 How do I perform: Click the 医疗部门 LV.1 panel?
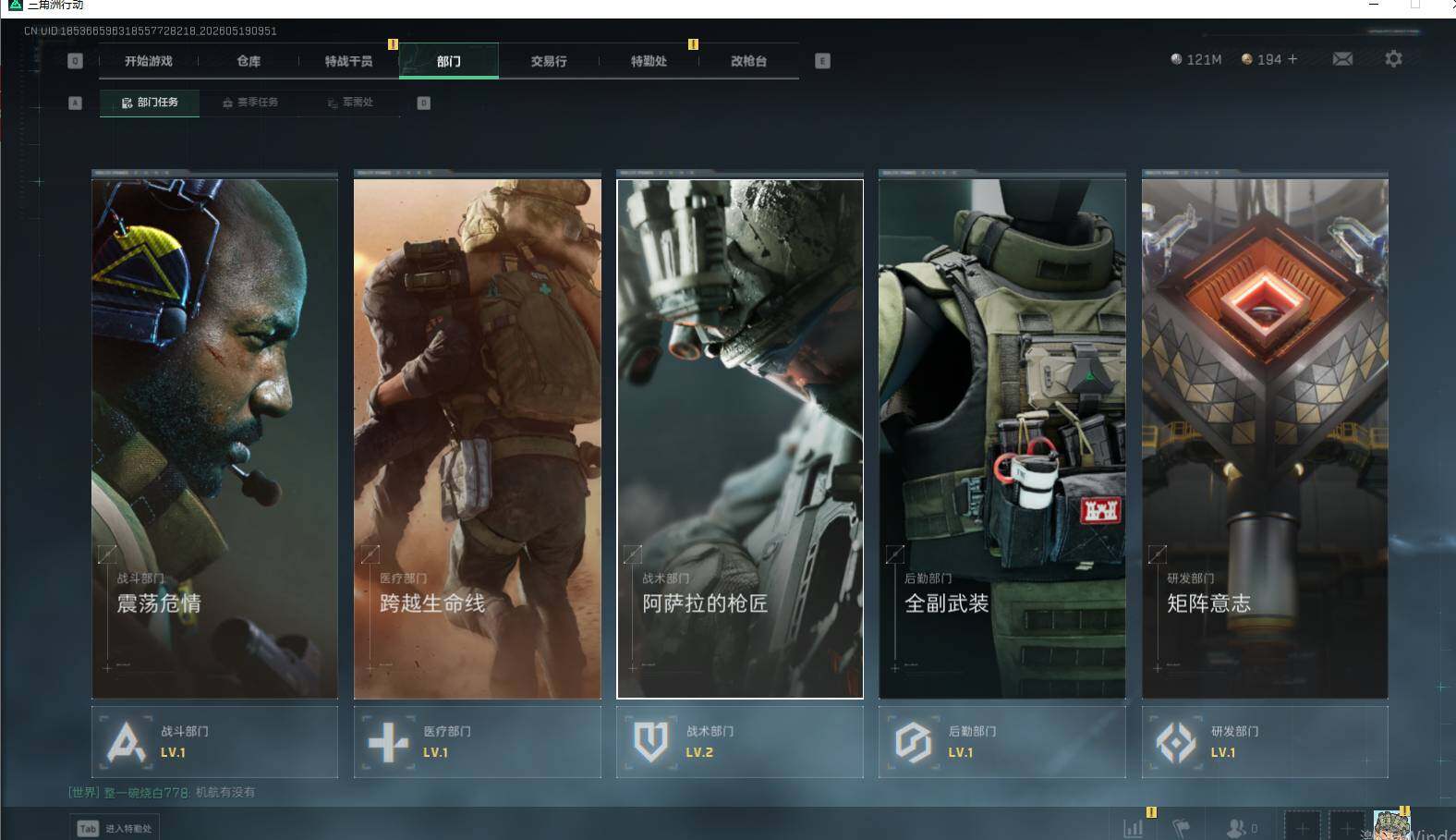[478, 742]
